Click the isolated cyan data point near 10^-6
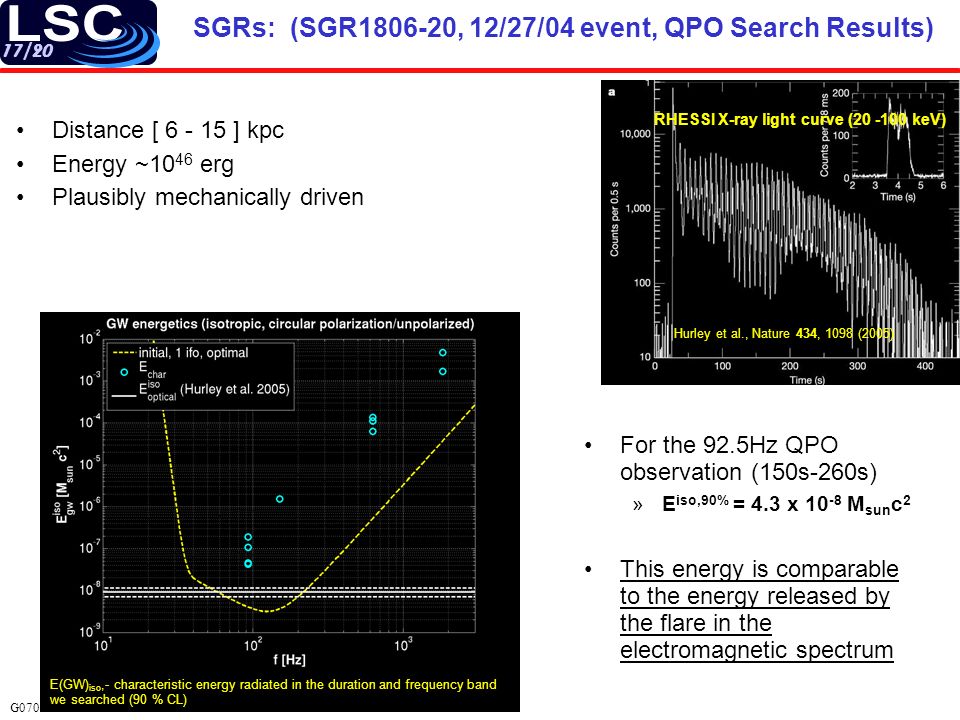960x720 pixels. click(x=280, y=499)
